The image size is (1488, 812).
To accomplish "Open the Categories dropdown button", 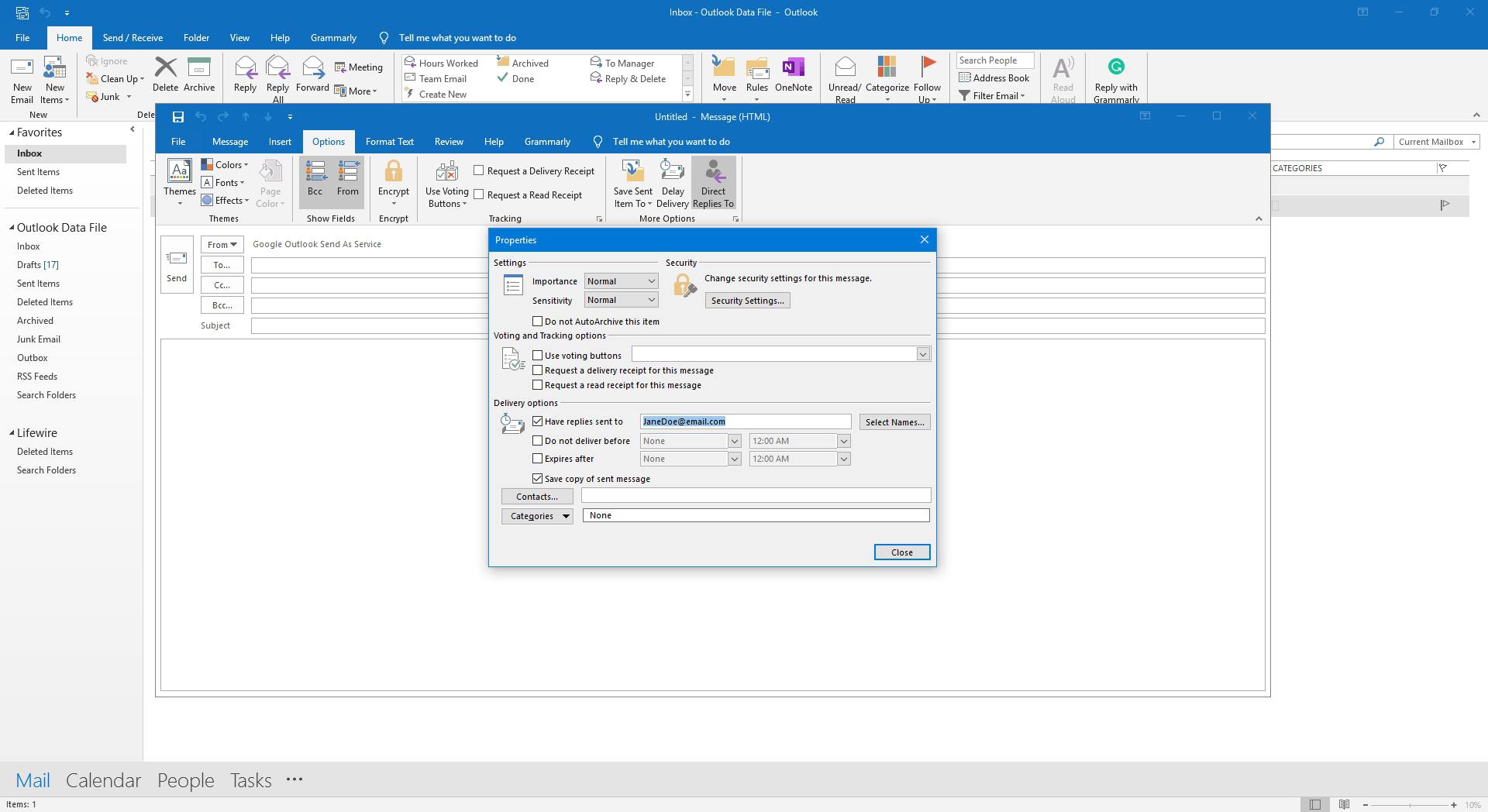I will point(536,516).
